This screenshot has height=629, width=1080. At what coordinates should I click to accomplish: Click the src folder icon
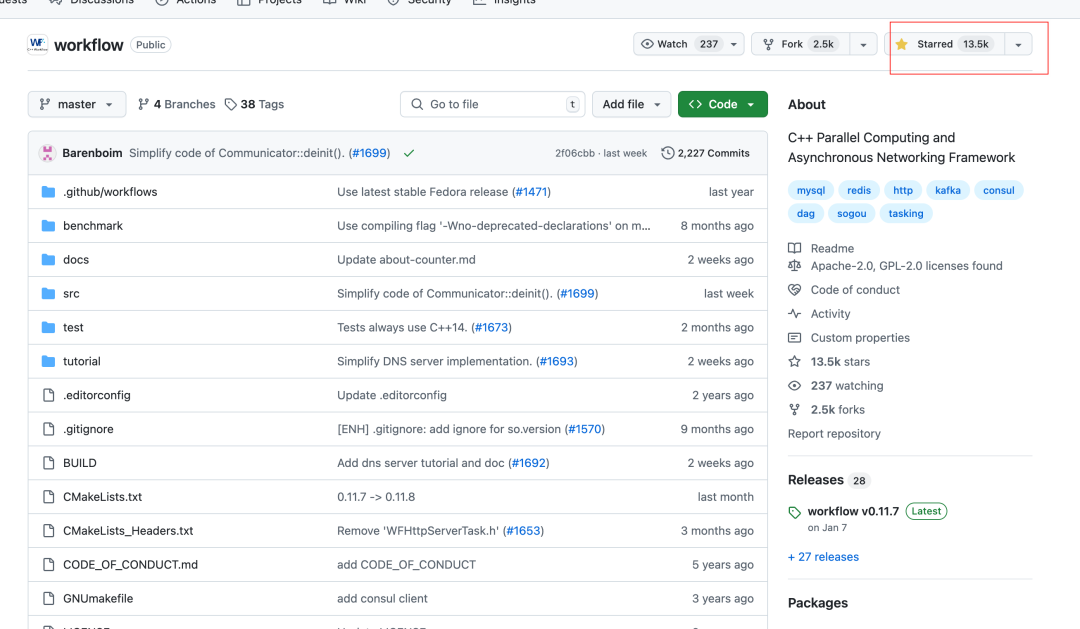(x=48, y=293)
